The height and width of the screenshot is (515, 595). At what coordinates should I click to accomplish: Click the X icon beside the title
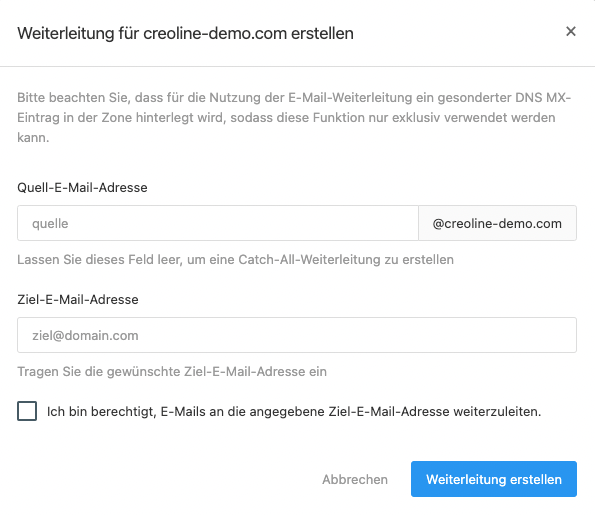571,31
